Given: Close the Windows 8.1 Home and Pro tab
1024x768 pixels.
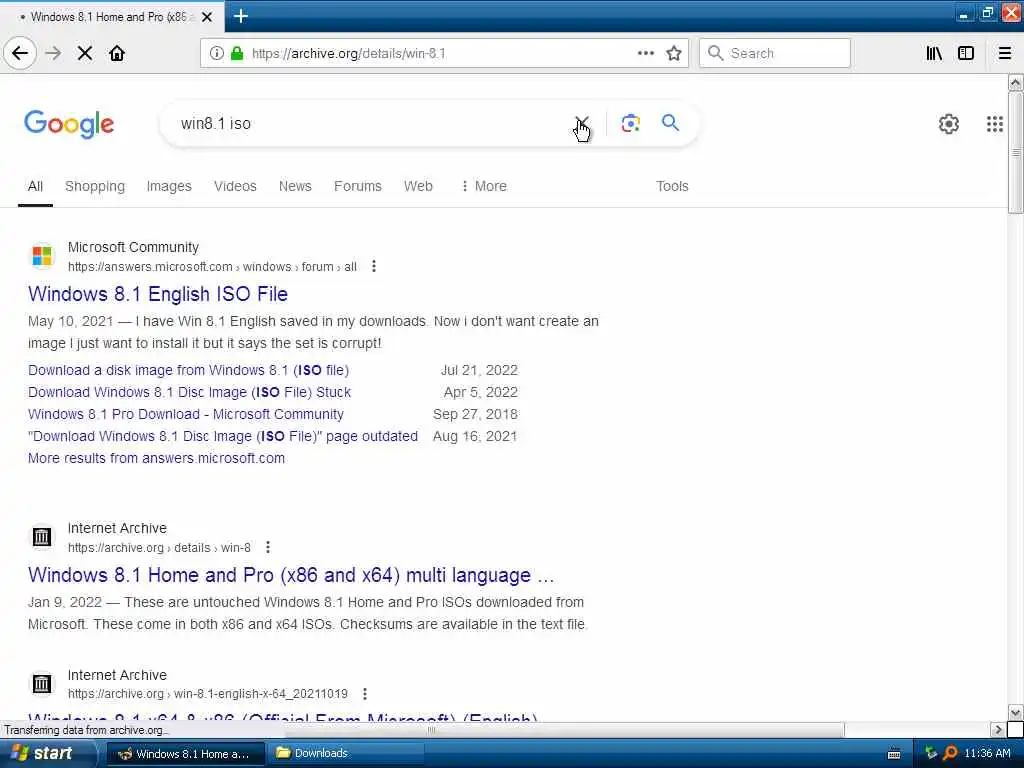Looking at the screenshot, I should click(207, 17).
